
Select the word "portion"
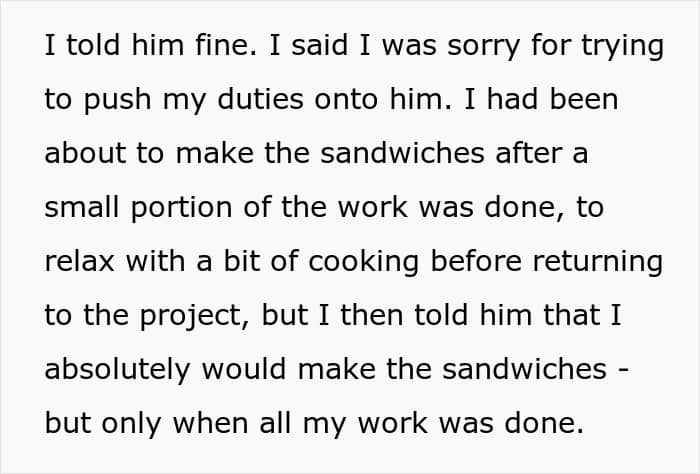pyautogui.click(x=181, y=209)
